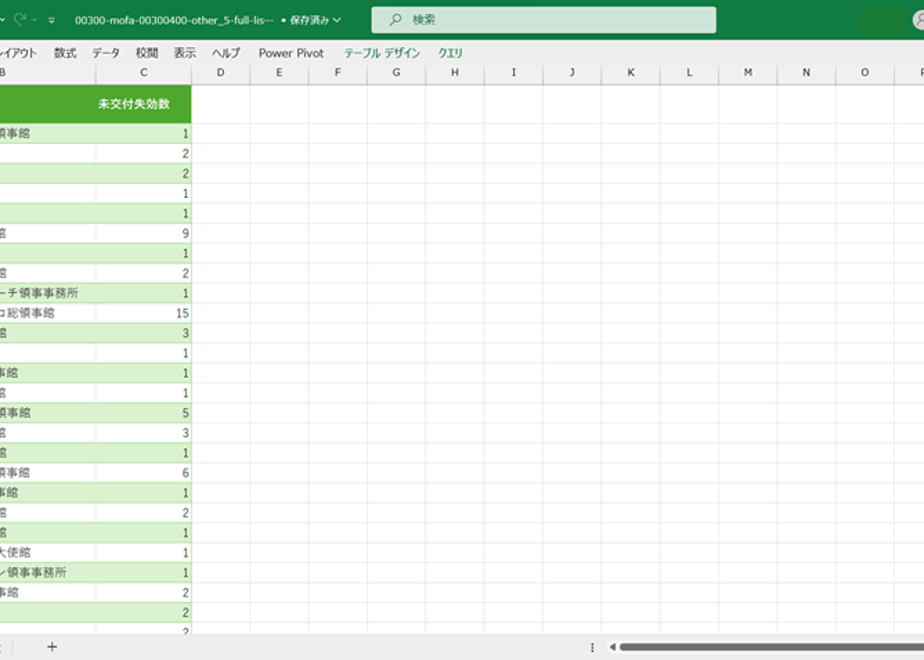Click the 未交付失効数 table header cell

click(143, 104)
